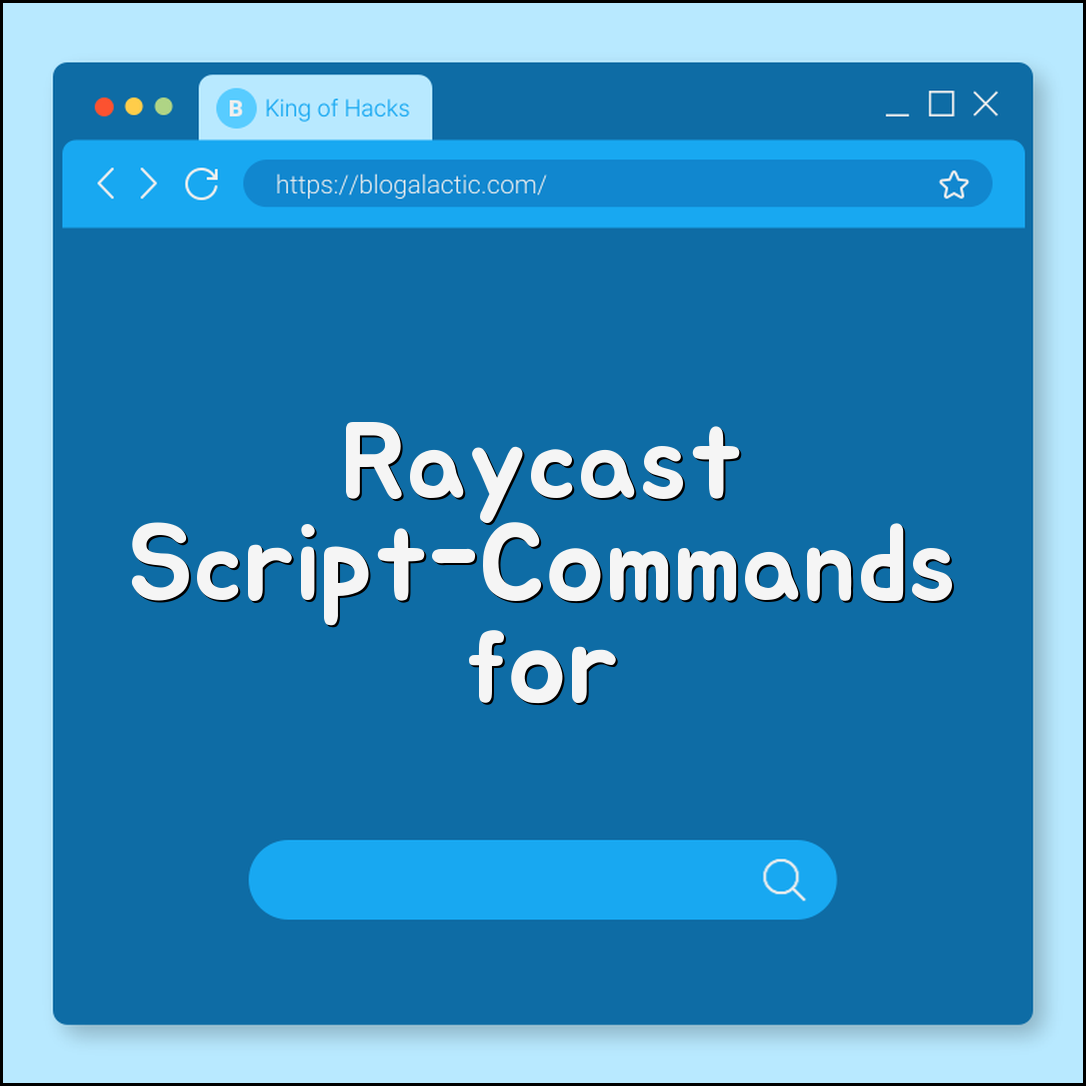
Task: Switch to the King of Hacks tab
Action: pyautogui.click(x=336, y=108)
